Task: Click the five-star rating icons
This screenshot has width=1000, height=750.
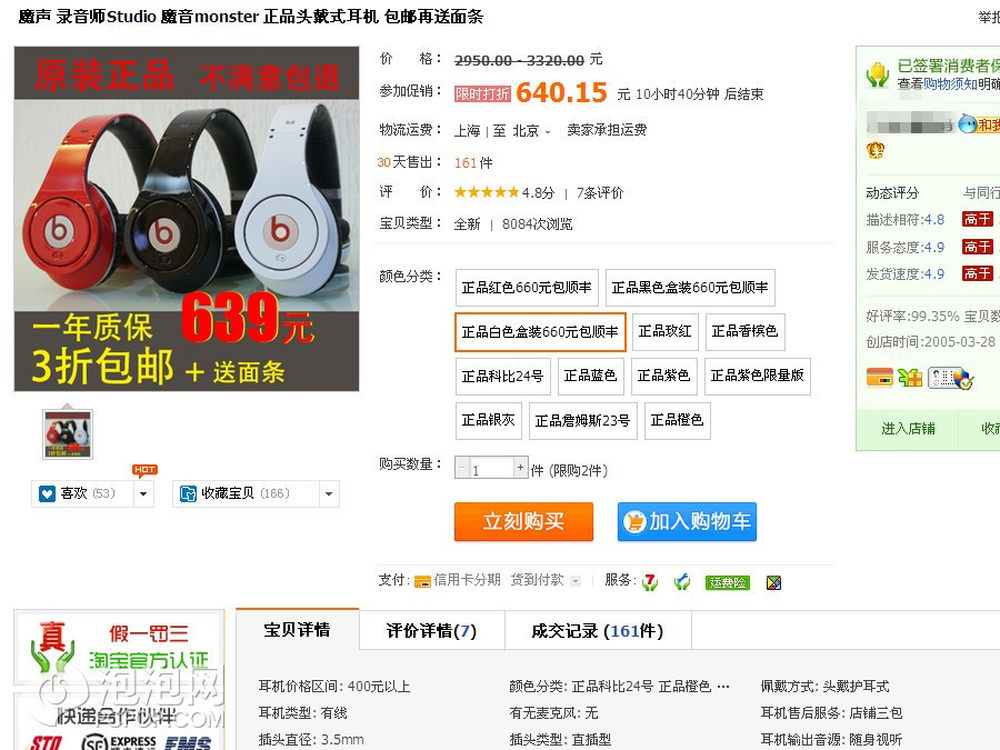Action: 487,192
